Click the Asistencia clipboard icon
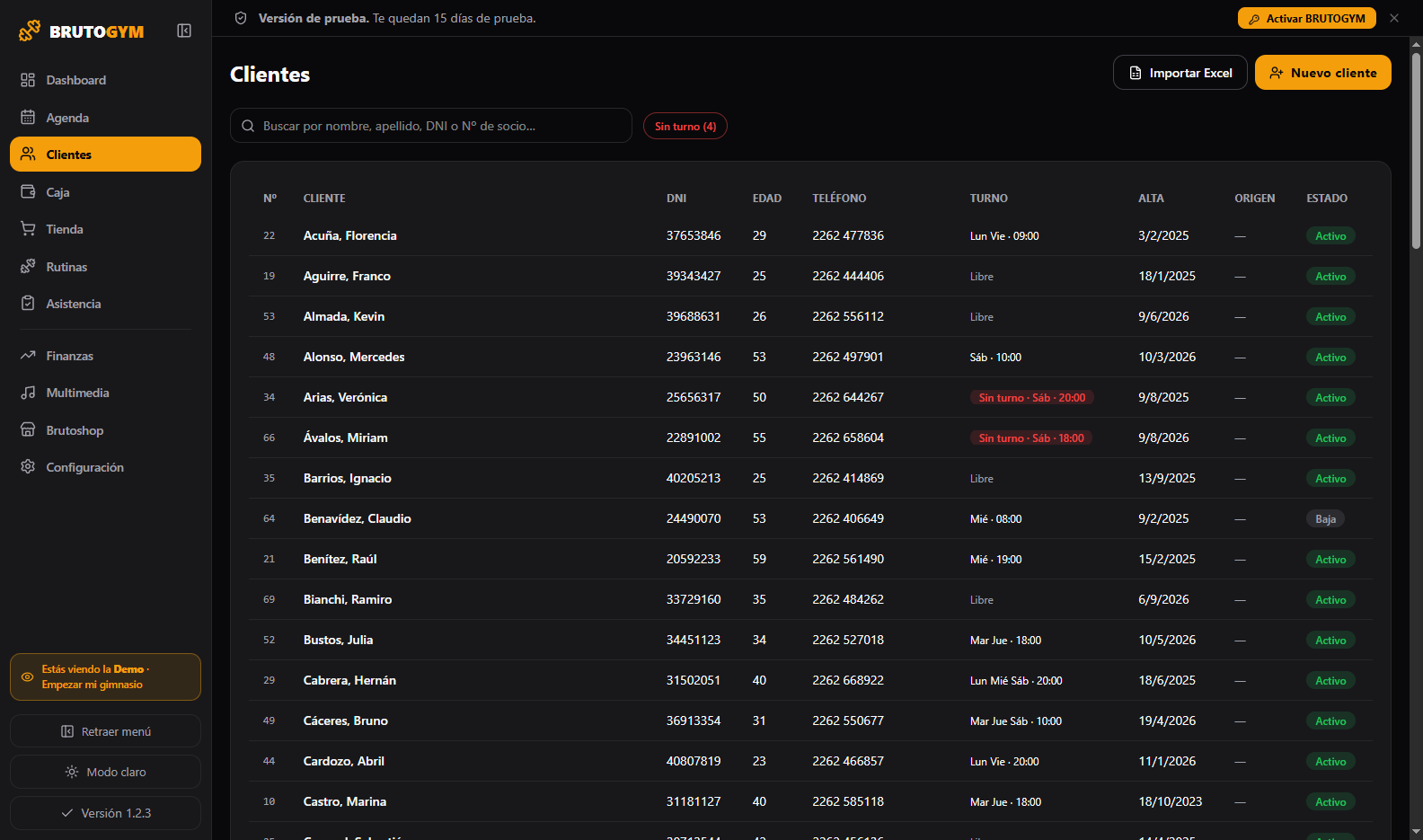Image resolution: width=1423 pixels, height=840 pixels. 28,304
